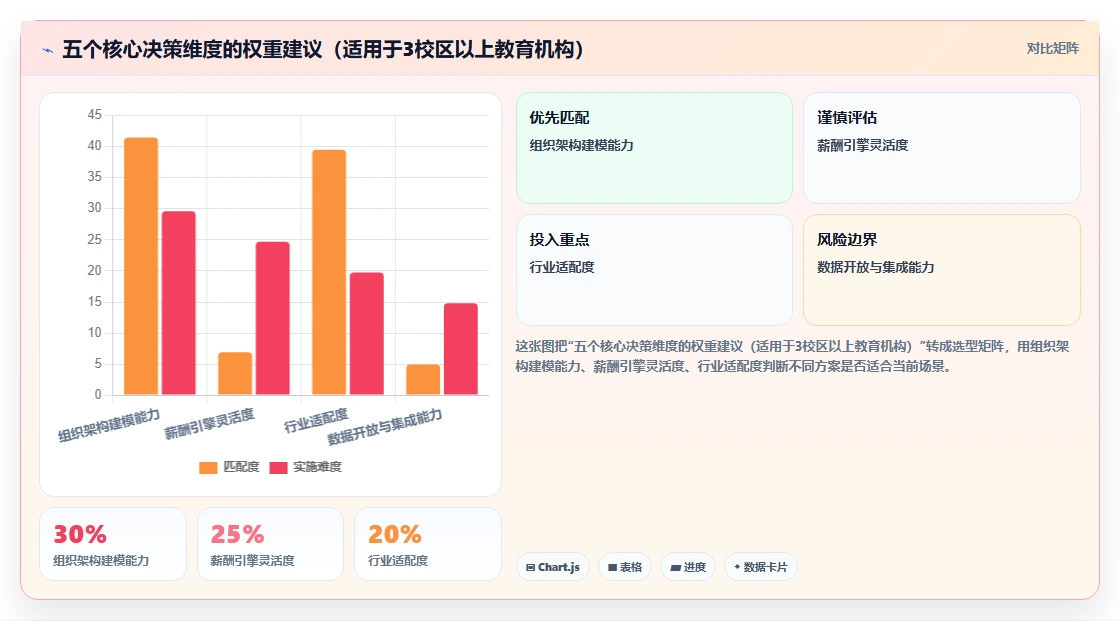Viewport: 1120px width, 621px height.
Task: Click the 组织架构建模能力 x-axis label
Action: coord(109,425)
